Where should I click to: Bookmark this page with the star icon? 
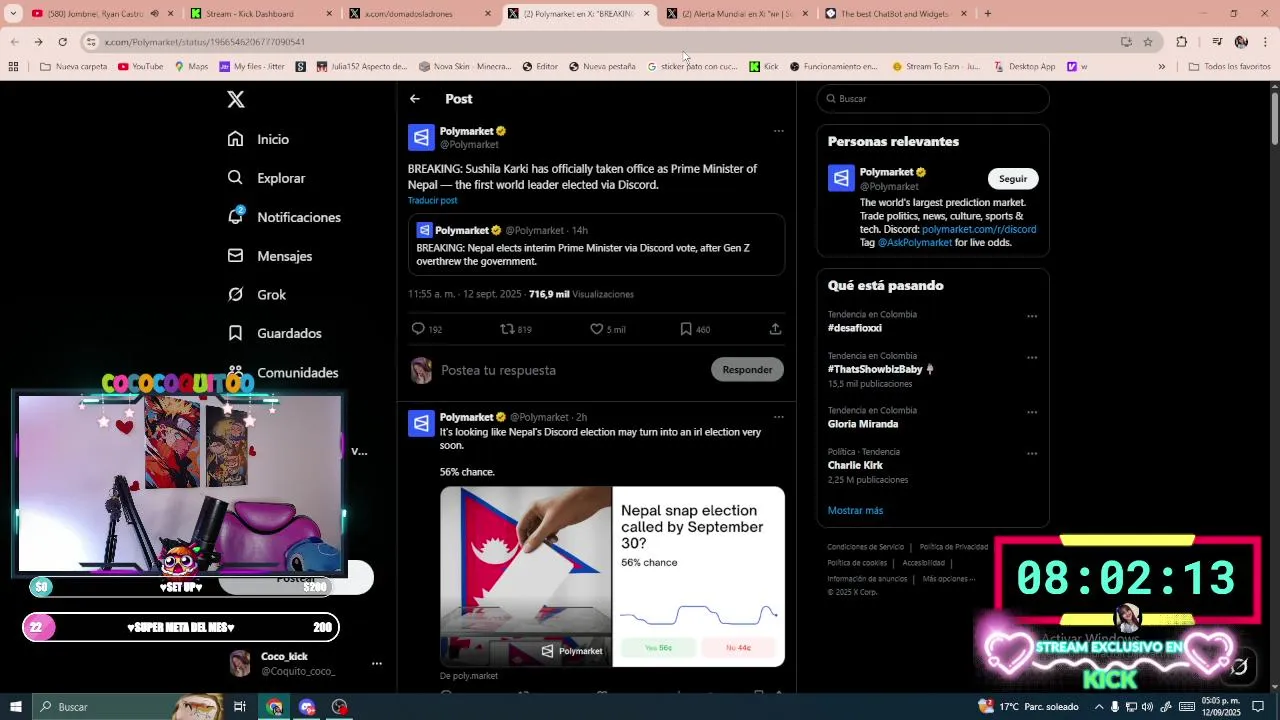[x=1148, y=42]
